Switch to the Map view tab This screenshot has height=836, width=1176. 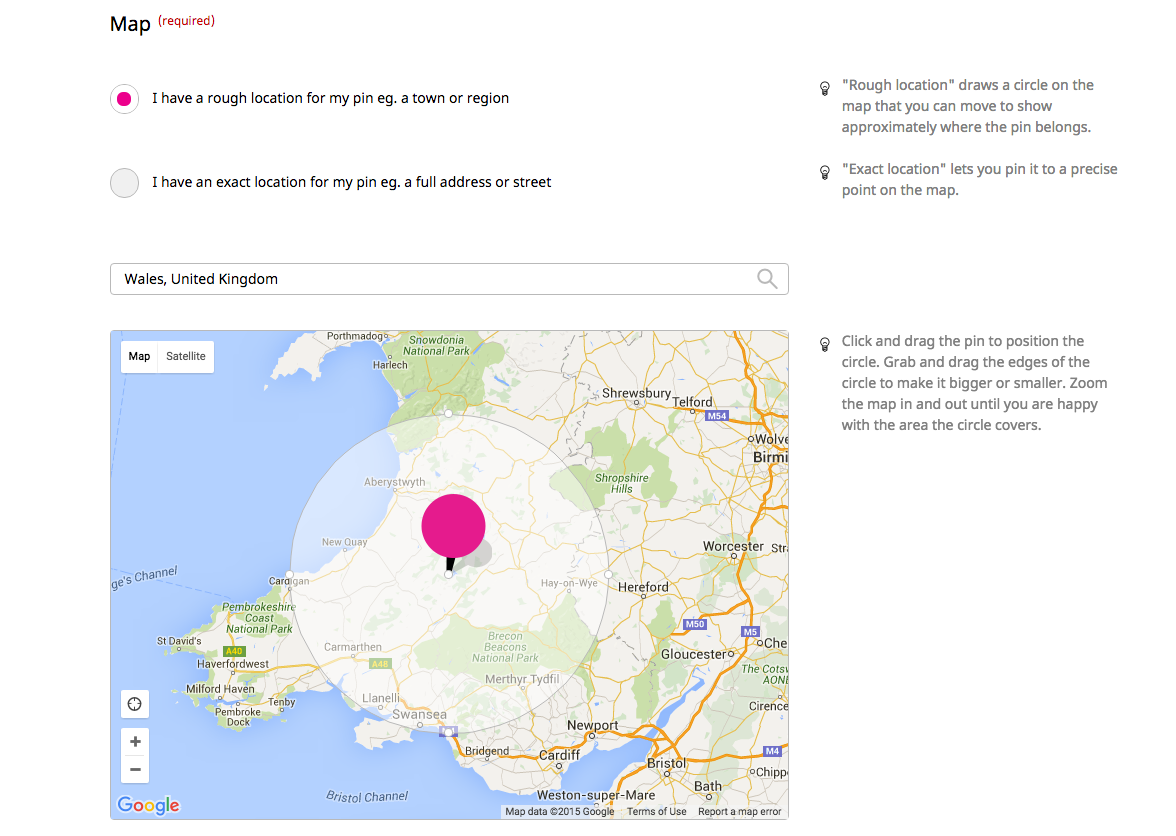[139, 356]
